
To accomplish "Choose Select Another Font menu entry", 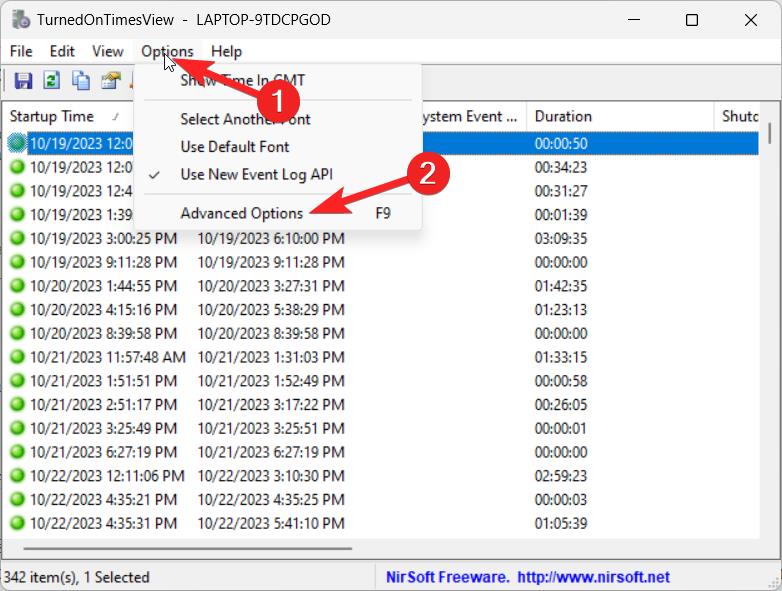I will (x=277, y=119).
